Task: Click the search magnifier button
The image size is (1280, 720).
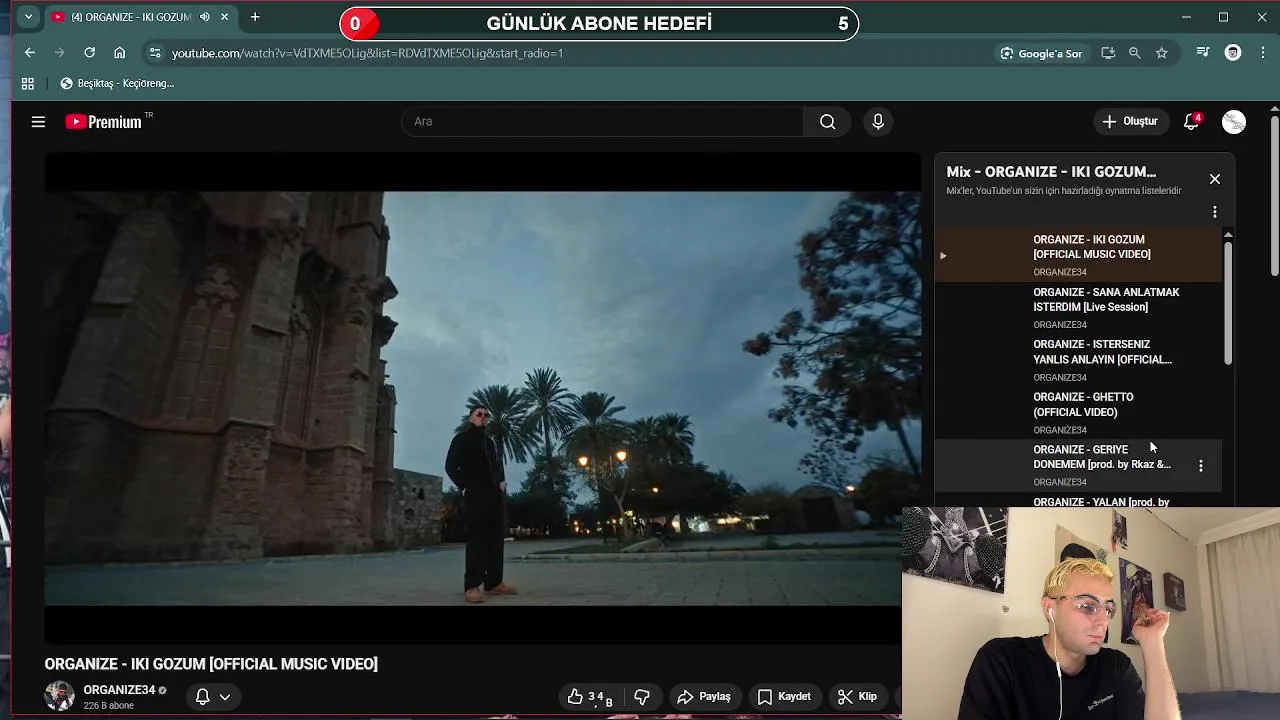Action: 827,122
